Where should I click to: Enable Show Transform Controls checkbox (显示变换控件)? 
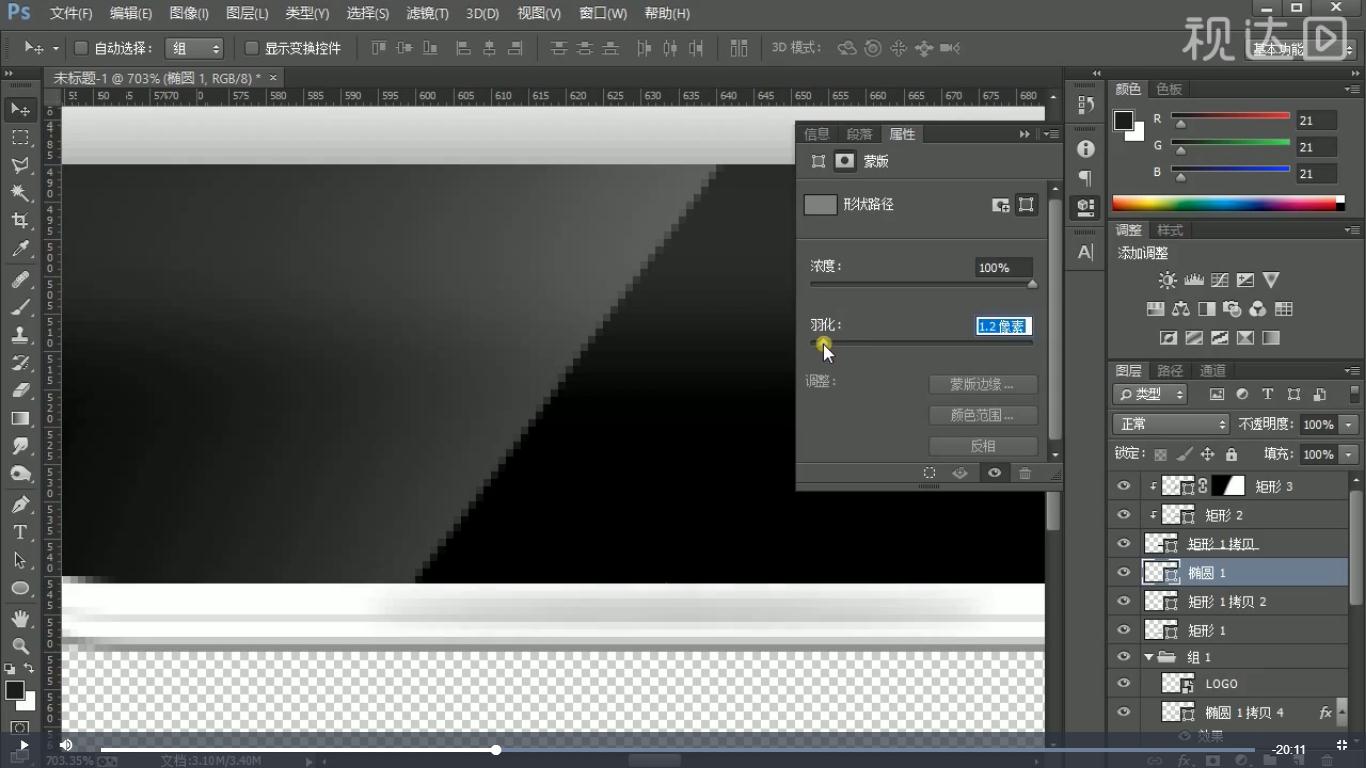(252, 48)
